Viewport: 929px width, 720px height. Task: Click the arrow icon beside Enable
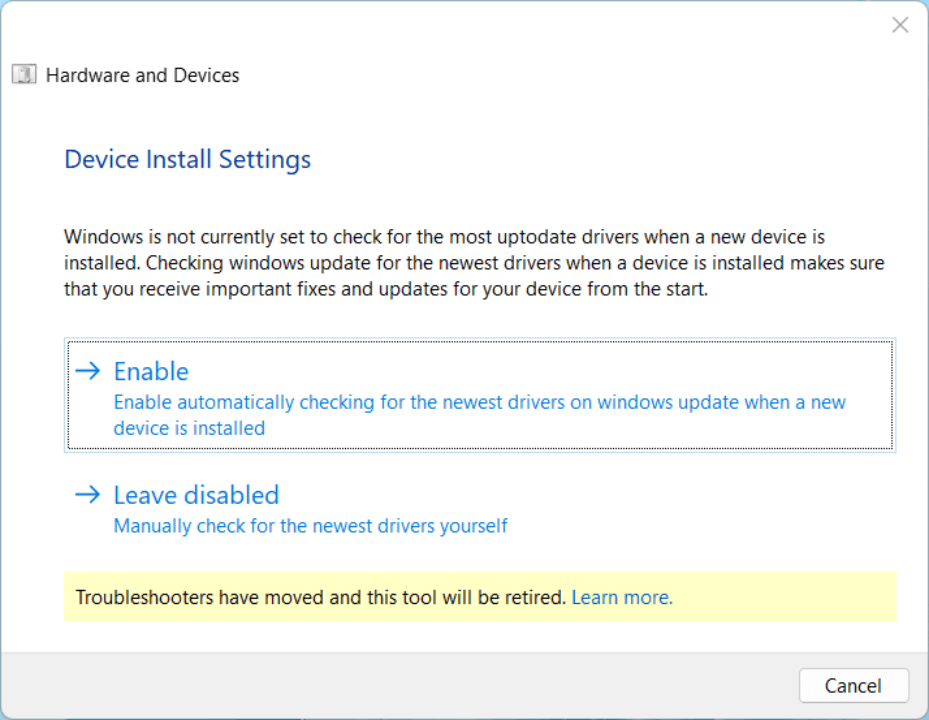tap(88, 371)
